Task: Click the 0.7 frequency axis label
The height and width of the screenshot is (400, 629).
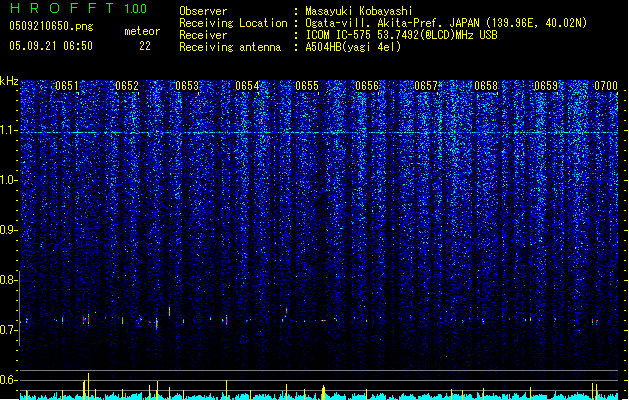Action: [8, 330]
